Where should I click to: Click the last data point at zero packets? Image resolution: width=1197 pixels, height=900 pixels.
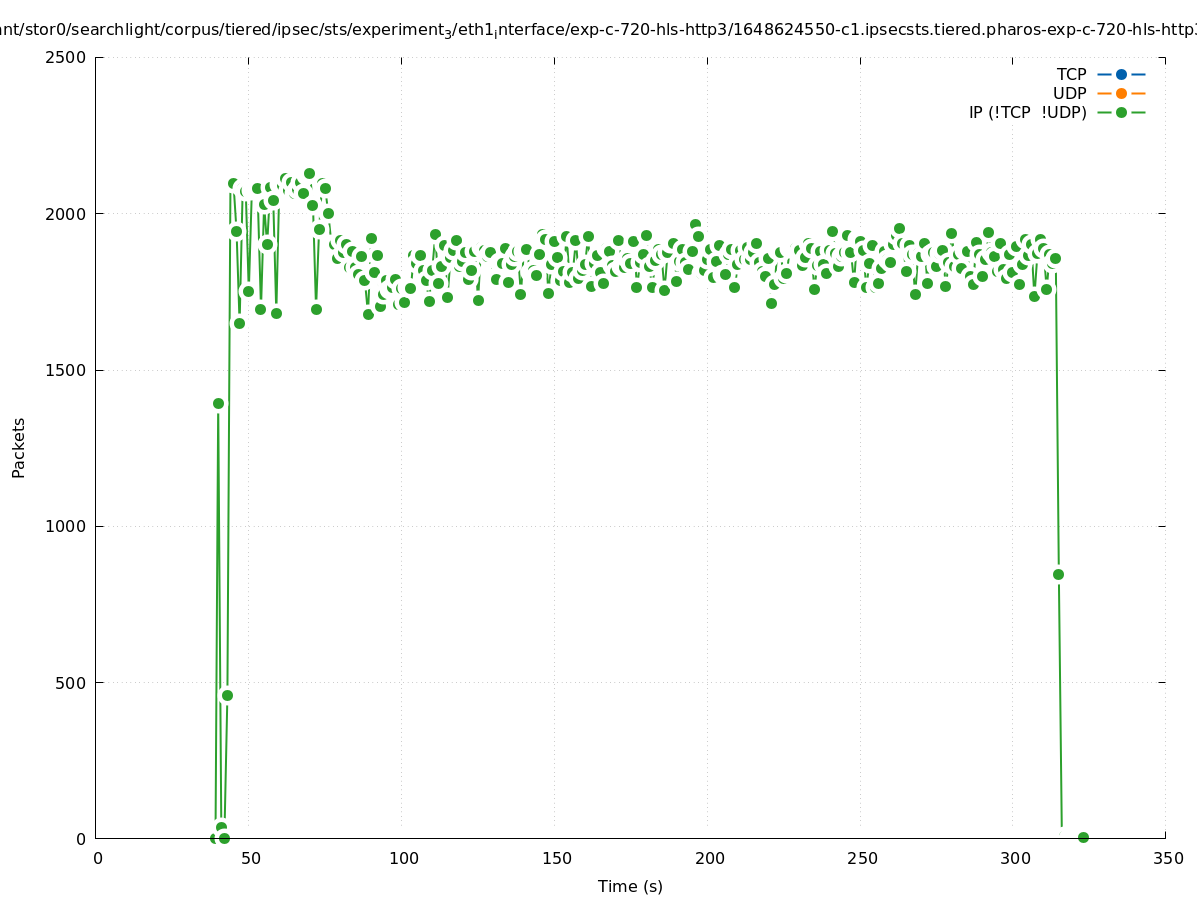(1083, 837)
